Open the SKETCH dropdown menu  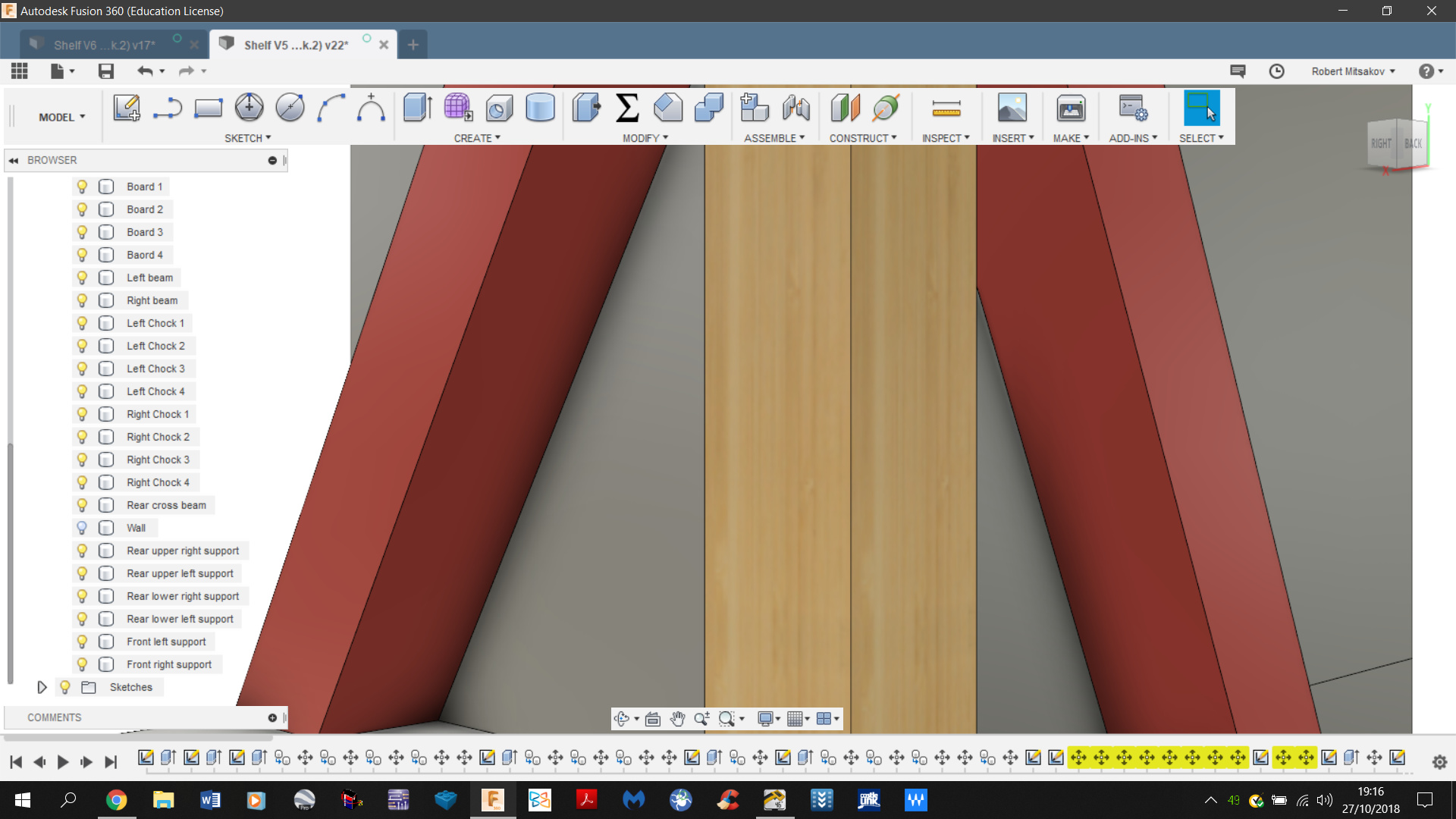[x=247, y=138]
